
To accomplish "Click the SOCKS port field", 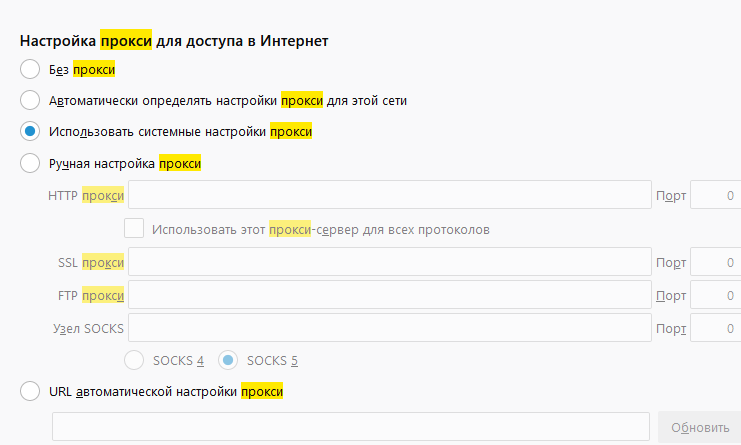I will (715, 328).
